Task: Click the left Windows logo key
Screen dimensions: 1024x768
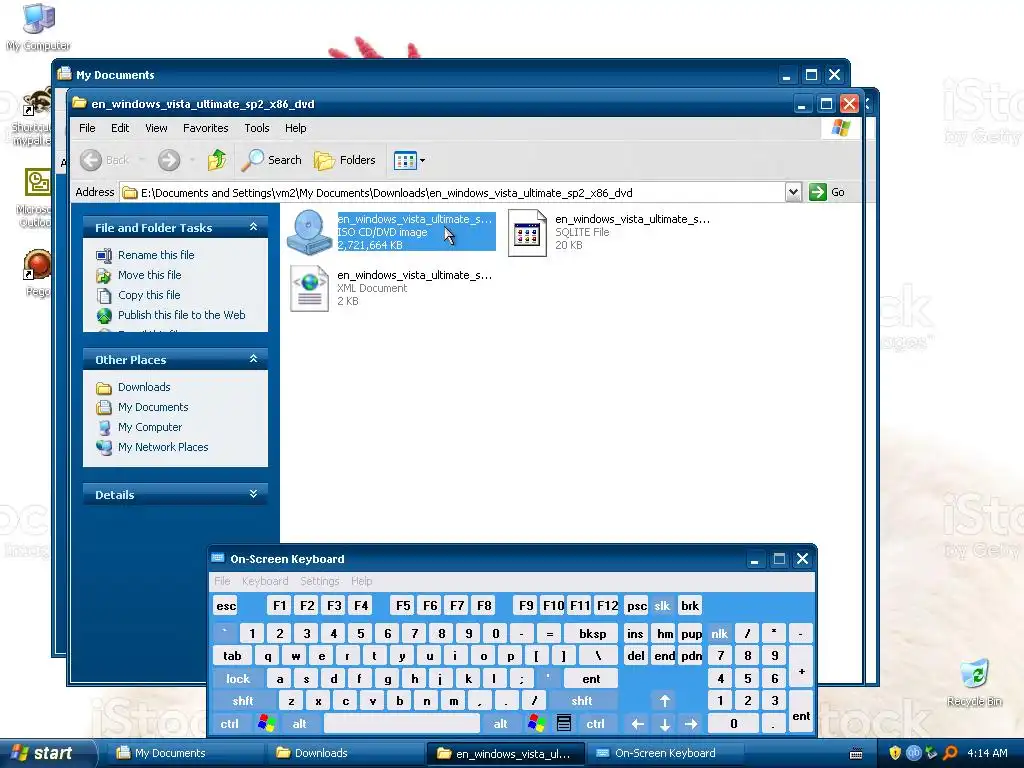Action: click(x=266, y=724)
